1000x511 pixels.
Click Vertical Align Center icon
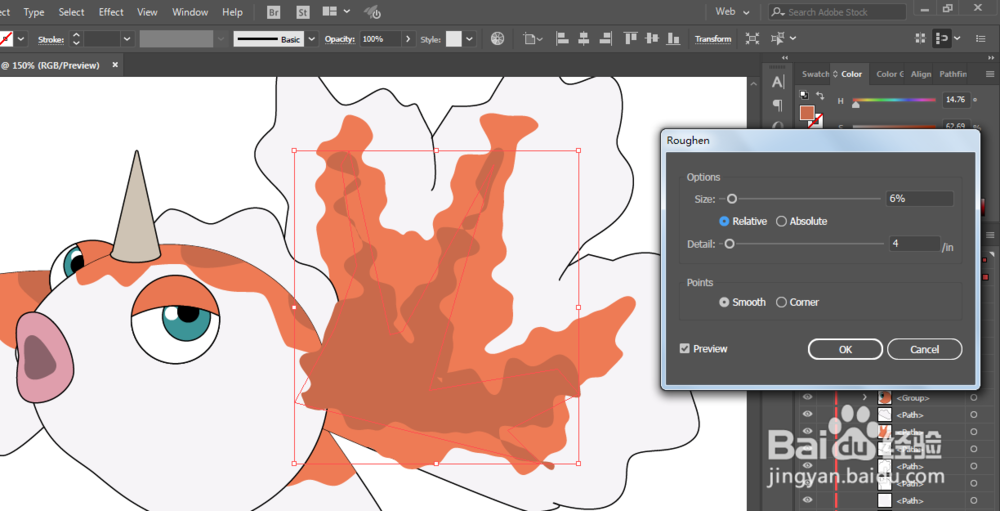652,39
